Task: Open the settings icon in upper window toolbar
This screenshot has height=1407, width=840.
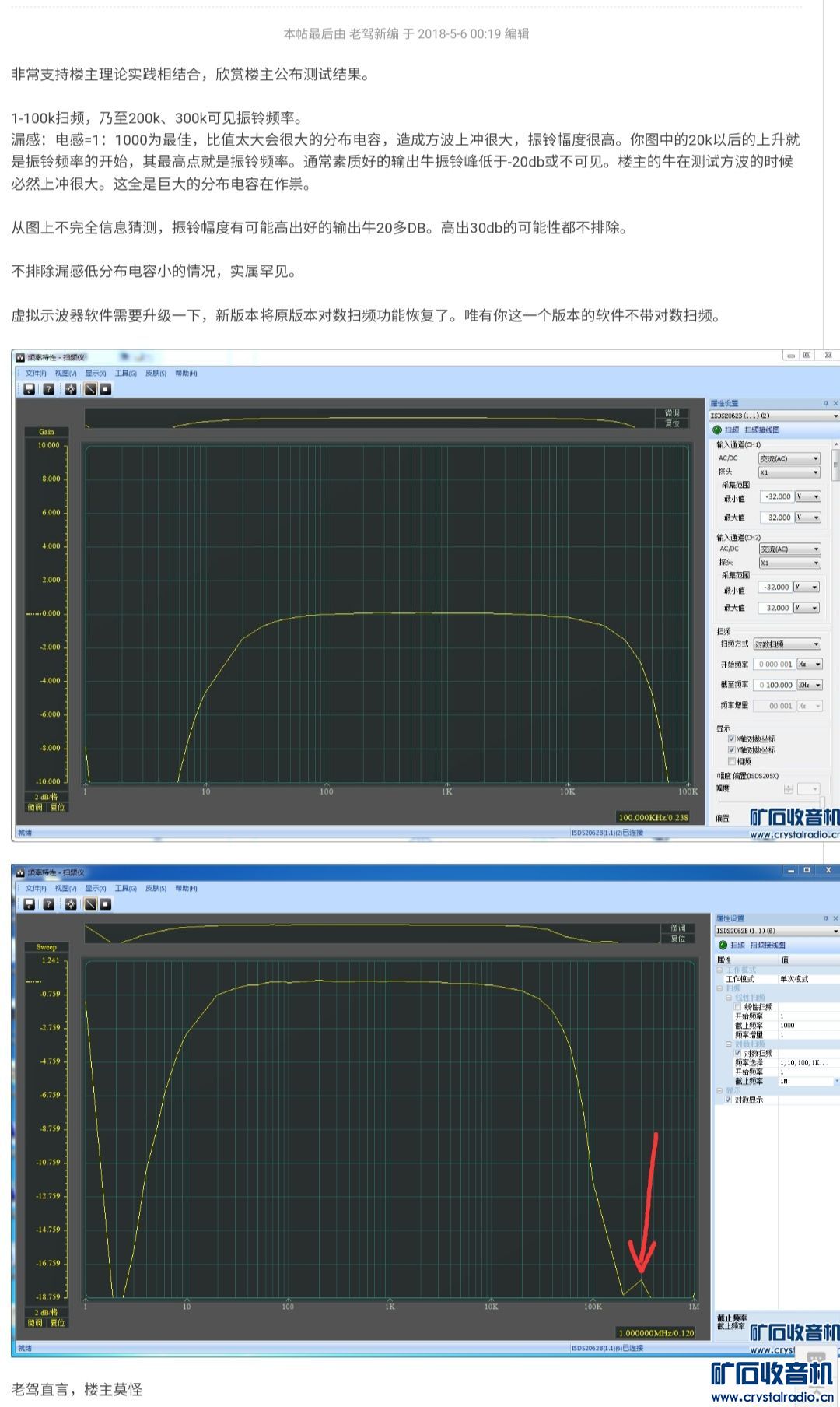Action: tap(71, 389)
